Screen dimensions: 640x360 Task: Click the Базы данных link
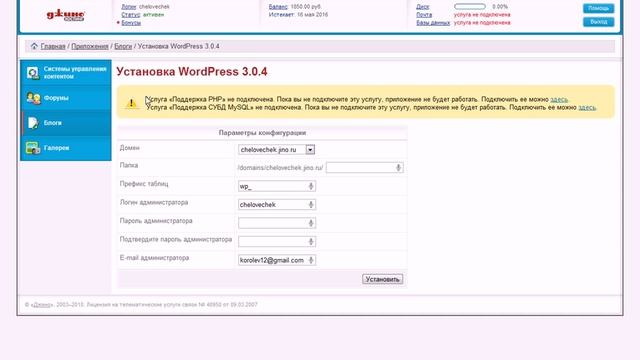(x=433, y=22)
